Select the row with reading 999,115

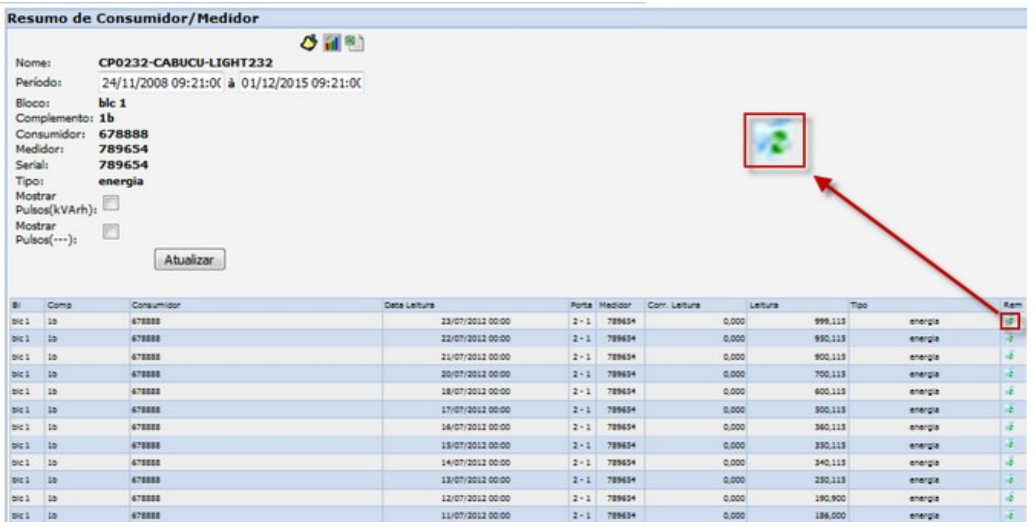[x=500, y=321]
